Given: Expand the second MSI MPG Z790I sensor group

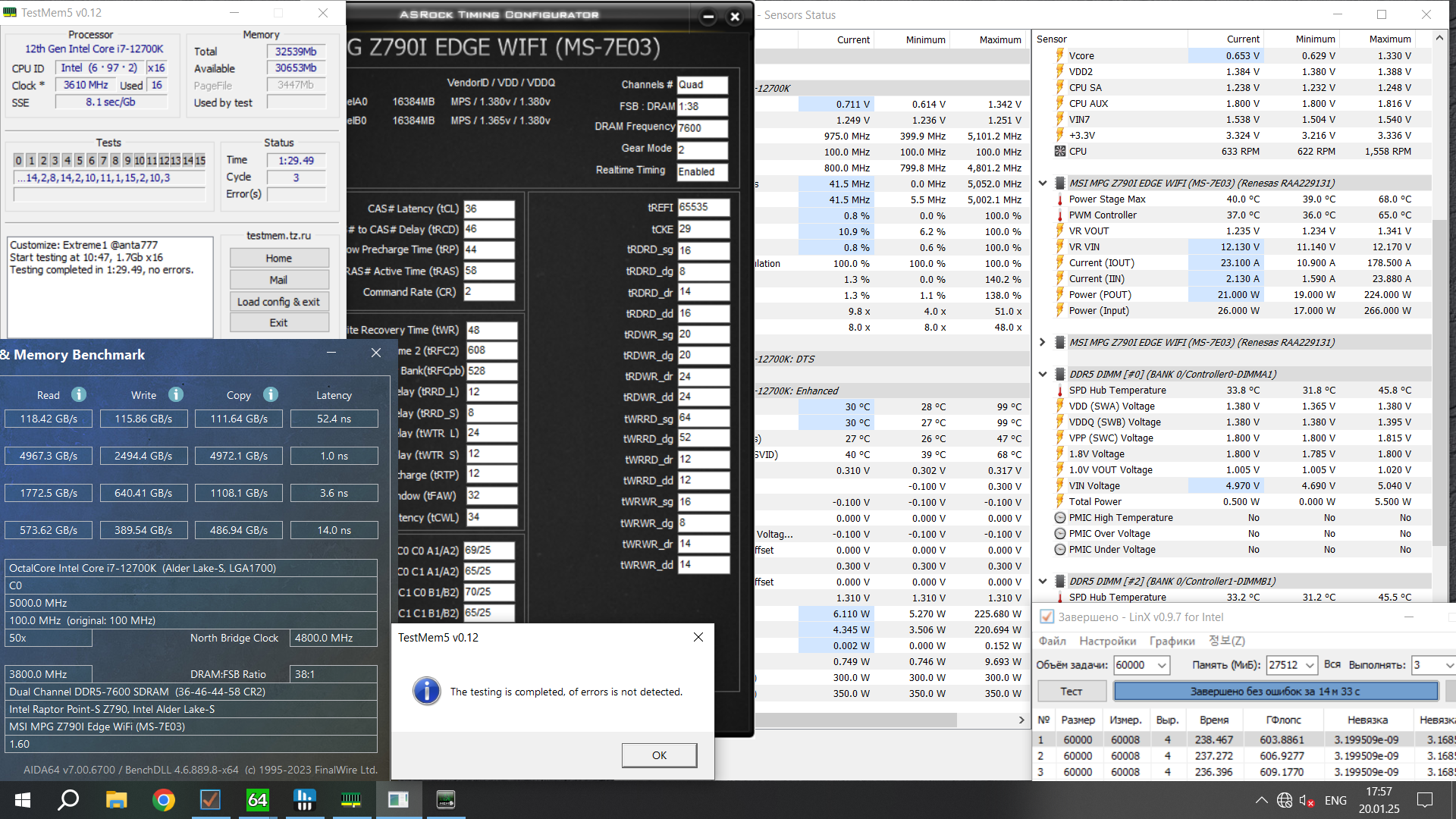Looking at the screenshot, I should 1043,342.
